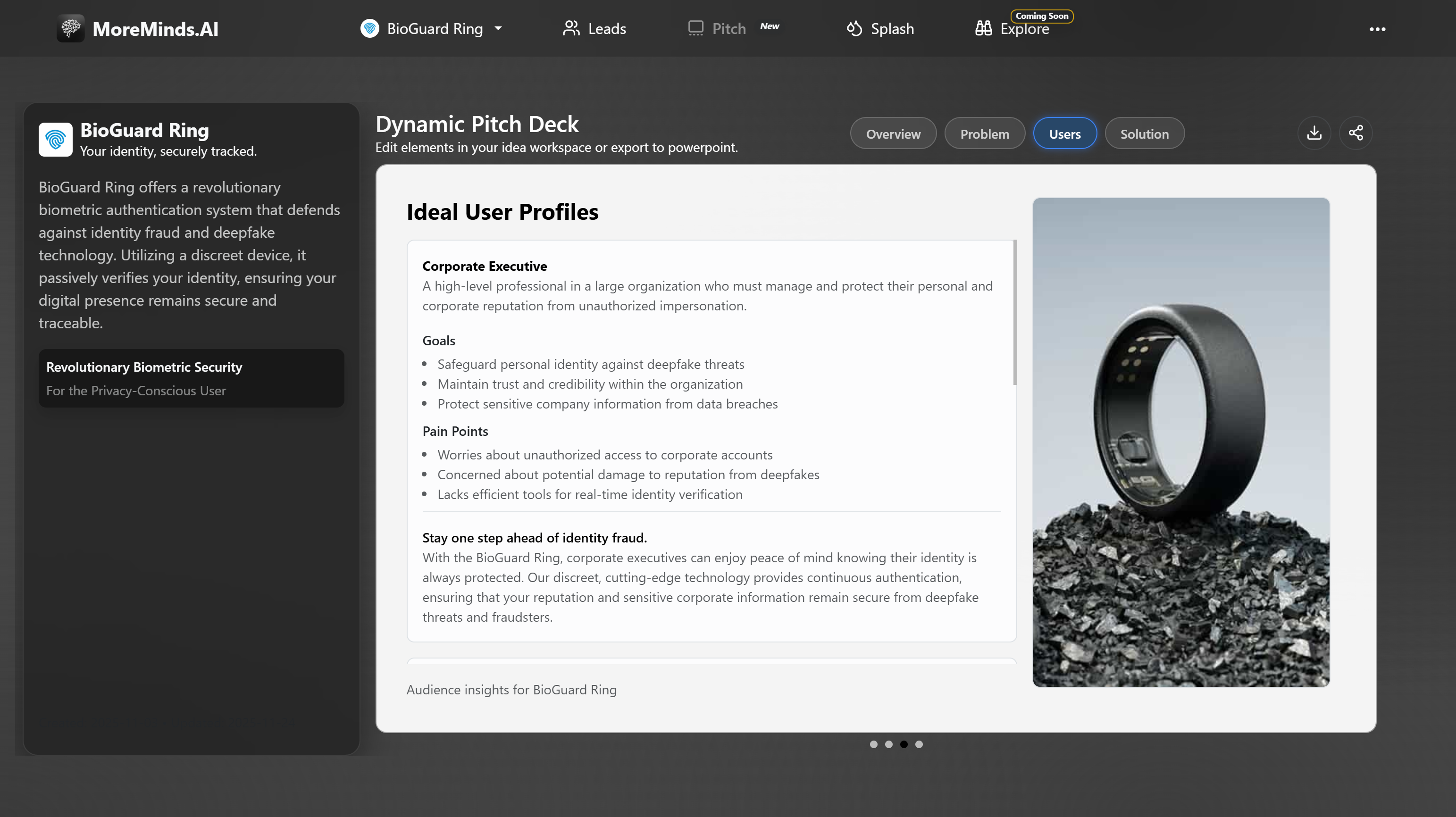Switch to the Problem tab
The width and height of the screenshot is (1456, 817).
985,133
